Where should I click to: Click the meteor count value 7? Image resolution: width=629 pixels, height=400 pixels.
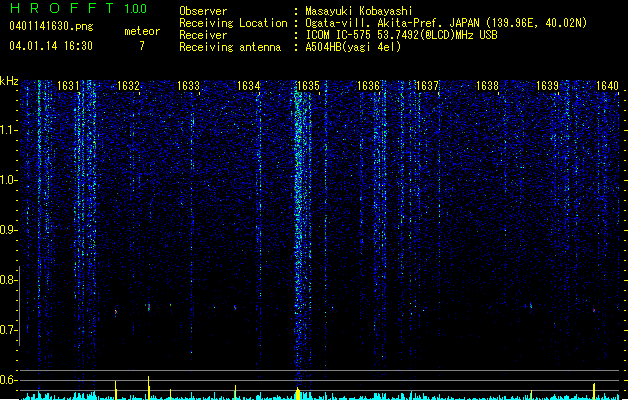(x=142, y=46)
